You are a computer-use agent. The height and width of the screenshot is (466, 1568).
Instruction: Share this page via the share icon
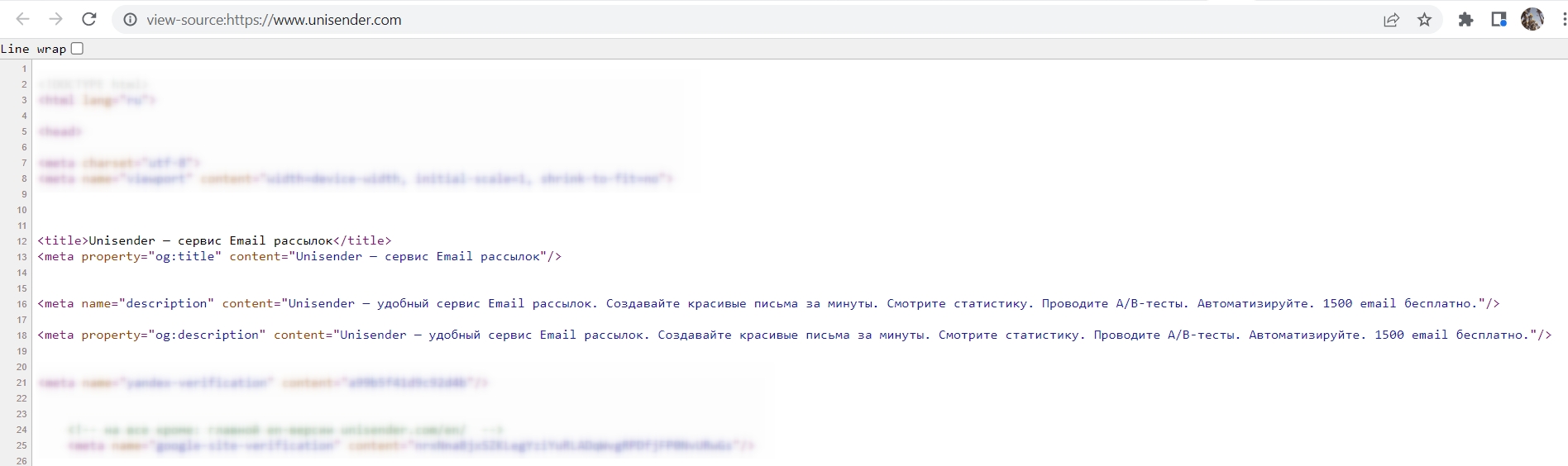[1391, 20]
